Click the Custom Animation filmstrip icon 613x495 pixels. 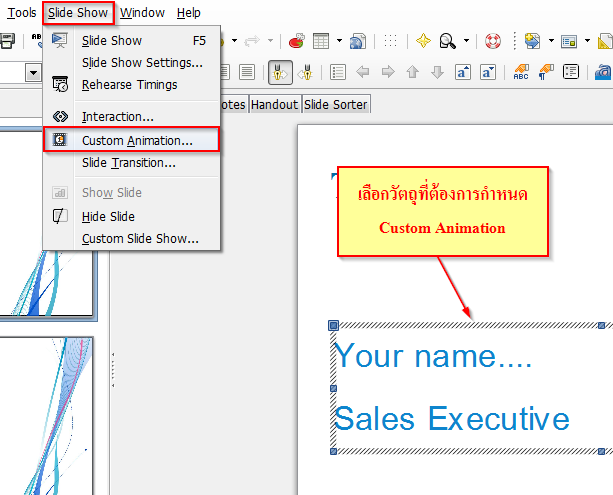60,140
